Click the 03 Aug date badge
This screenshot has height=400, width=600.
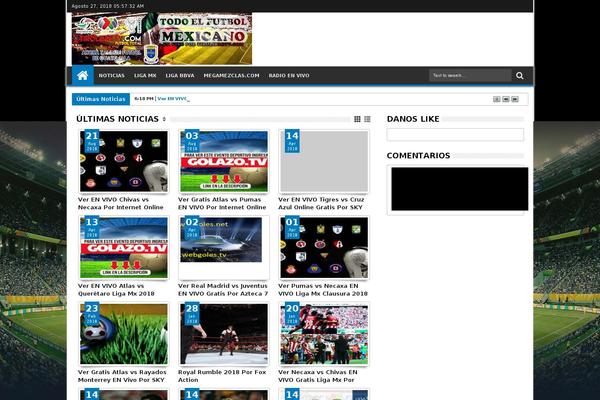[192, 141]
